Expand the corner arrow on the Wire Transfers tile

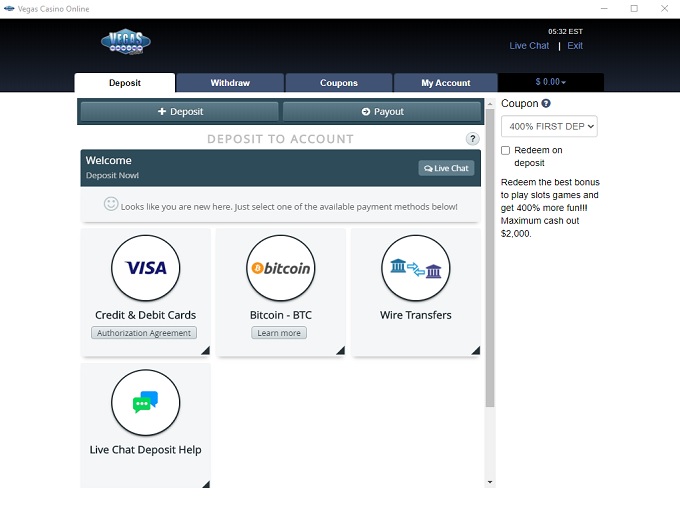tap(475, 350)
